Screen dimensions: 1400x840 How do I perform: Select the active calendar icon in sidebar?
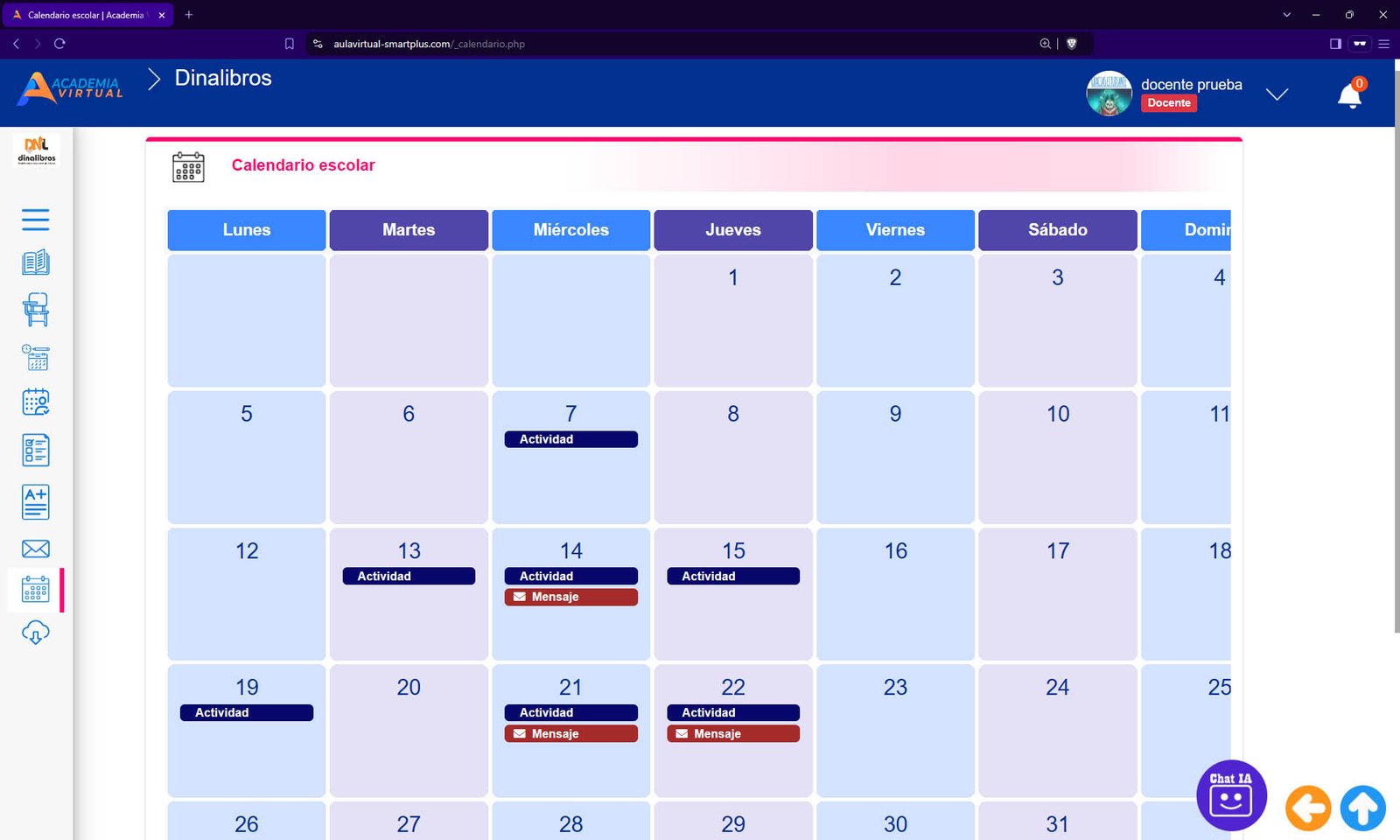click(35, 590)
